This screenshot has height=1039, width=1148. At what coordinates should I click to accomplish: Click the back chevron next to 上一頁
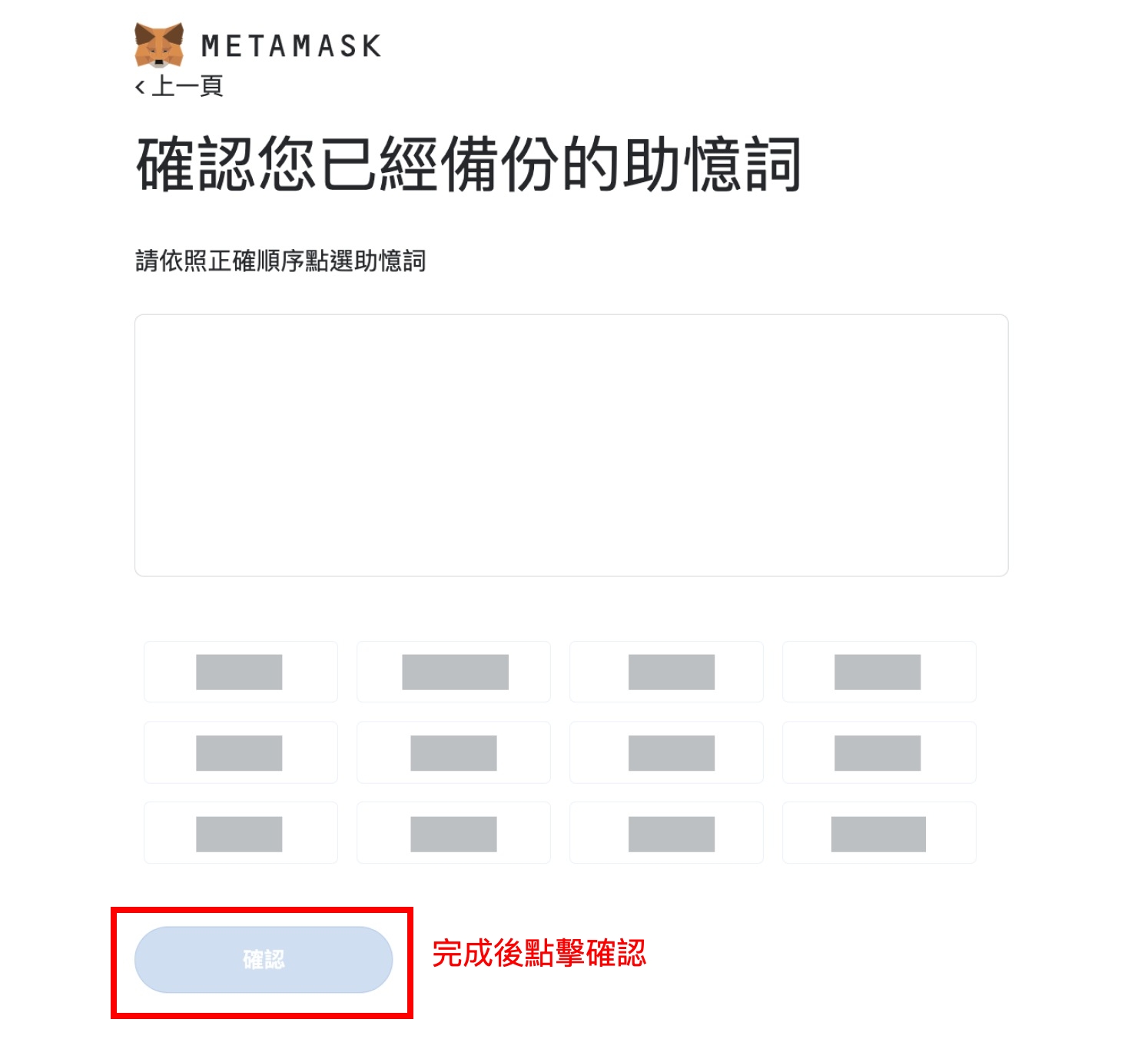click(140, 87)
